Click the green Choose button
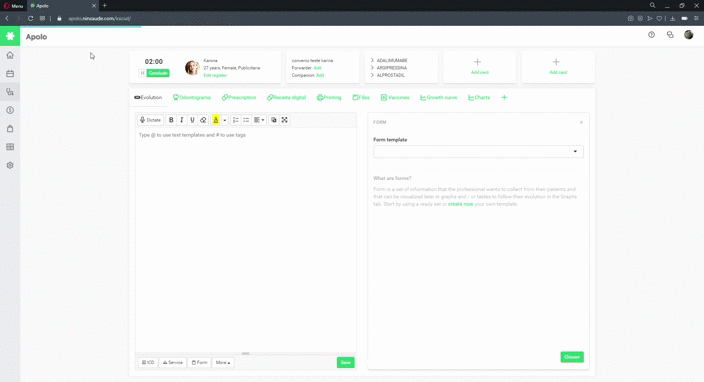 coord(572,357)
